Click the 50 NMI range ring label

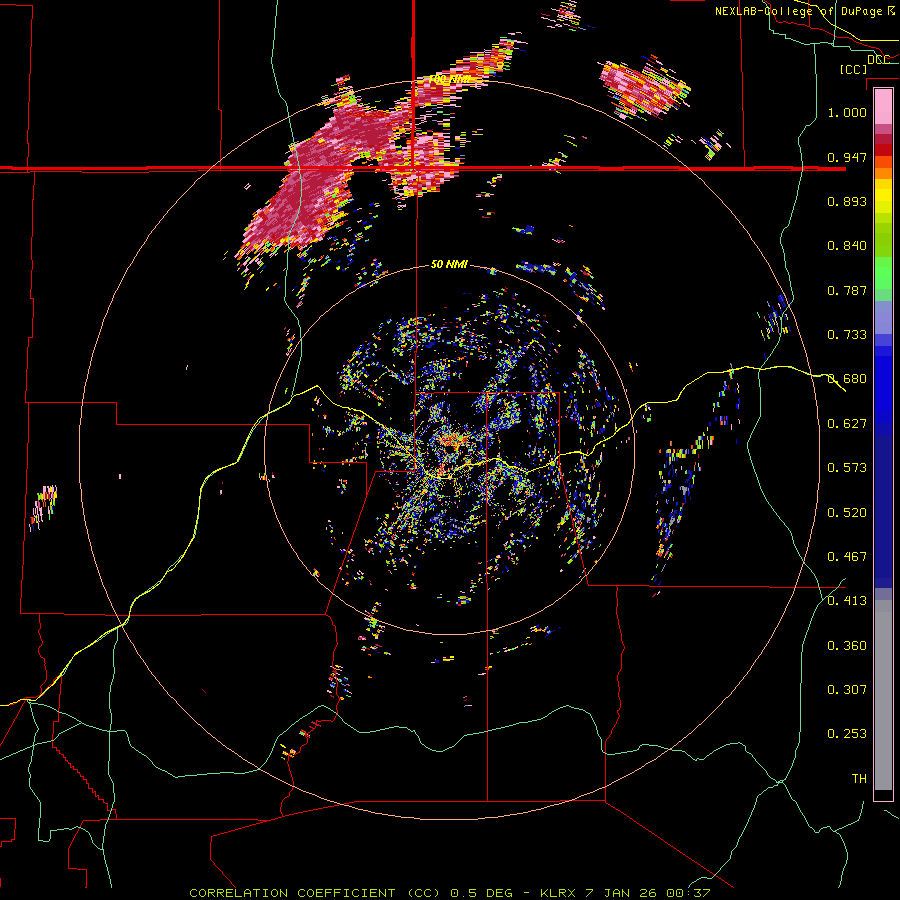(449, 265)
